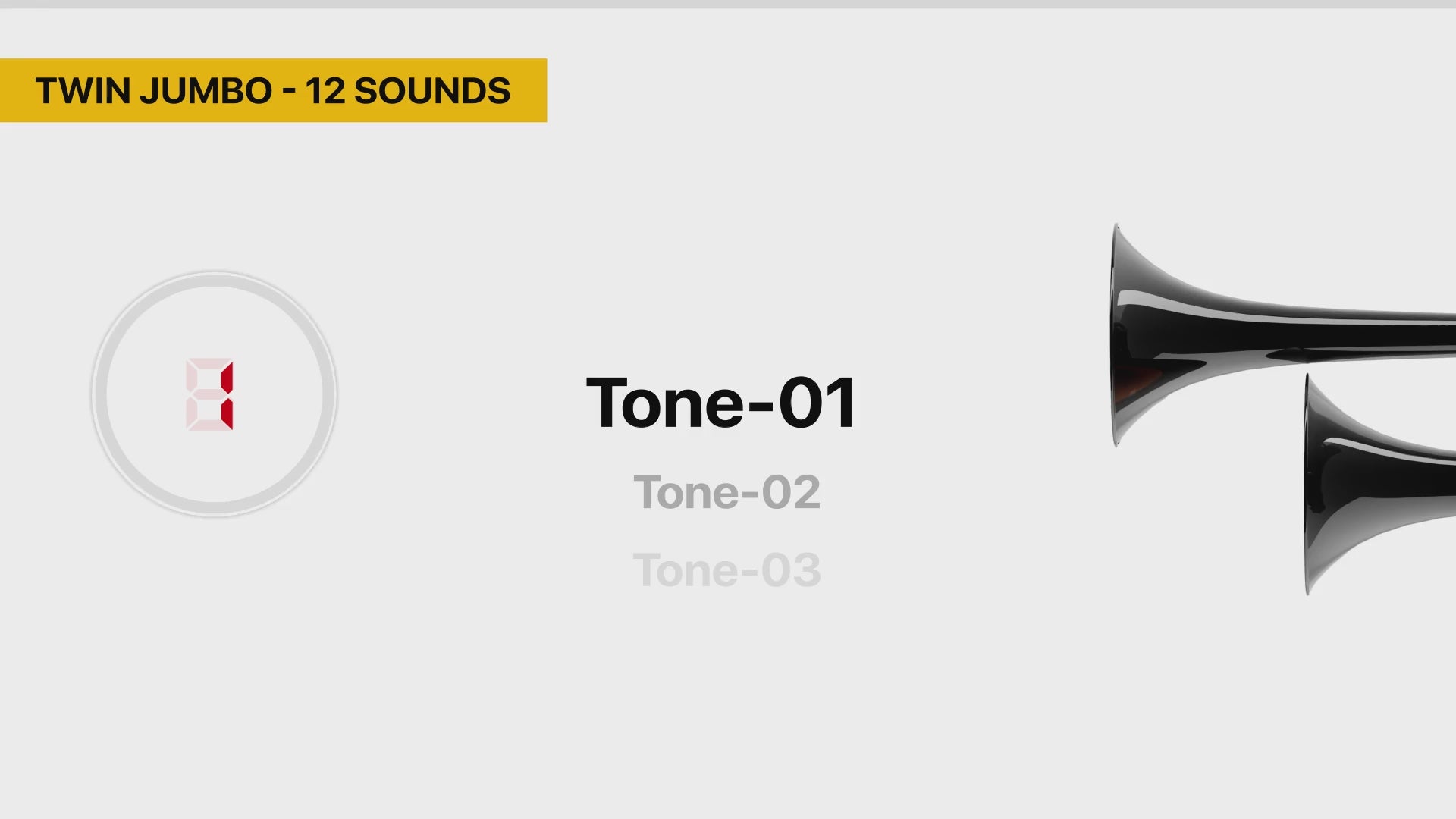Click the "03" number in Tone-03
Viewport: 1456px width, 819px height.
coord(791,570)
